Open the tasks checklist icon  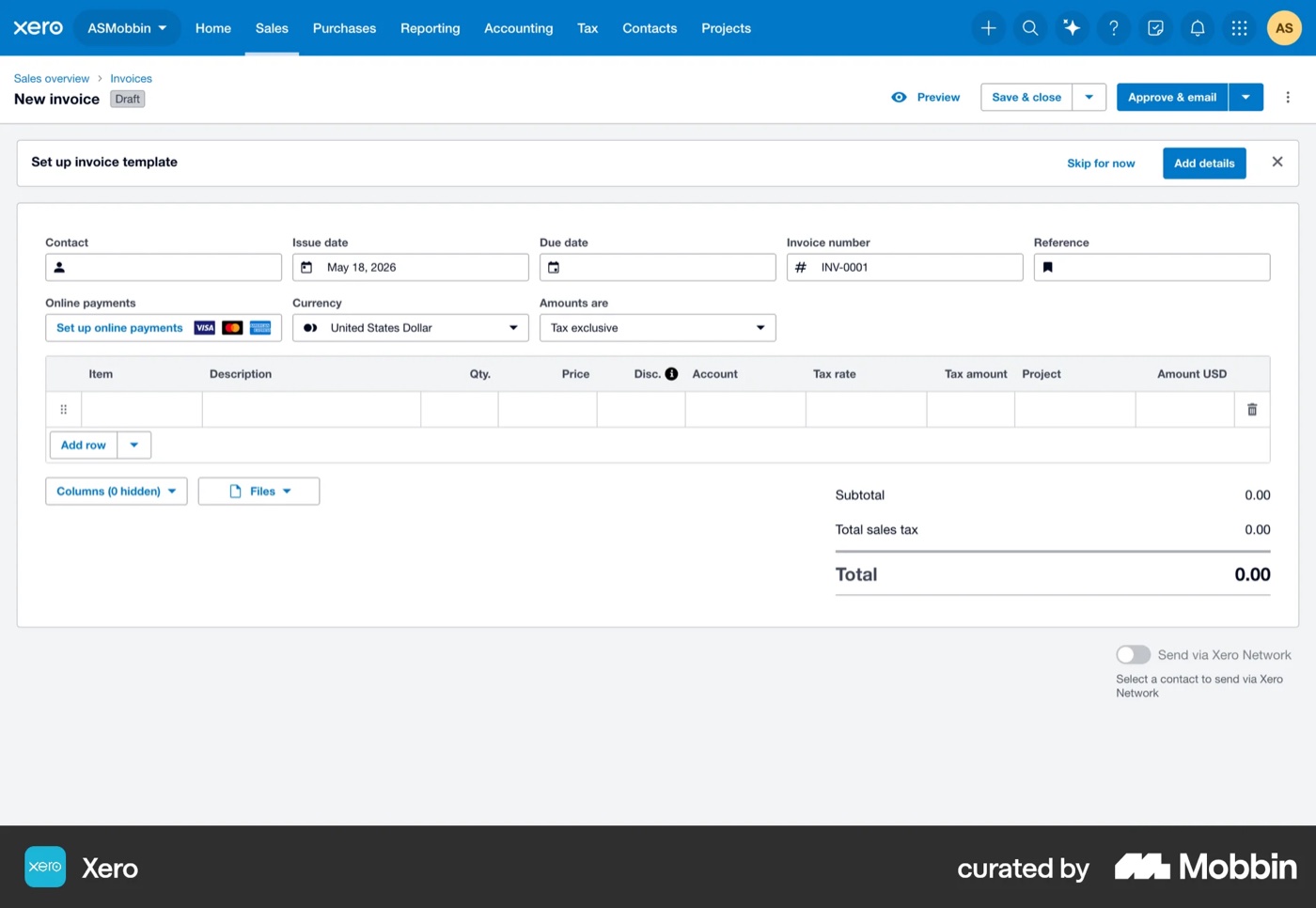point(1155,28)
